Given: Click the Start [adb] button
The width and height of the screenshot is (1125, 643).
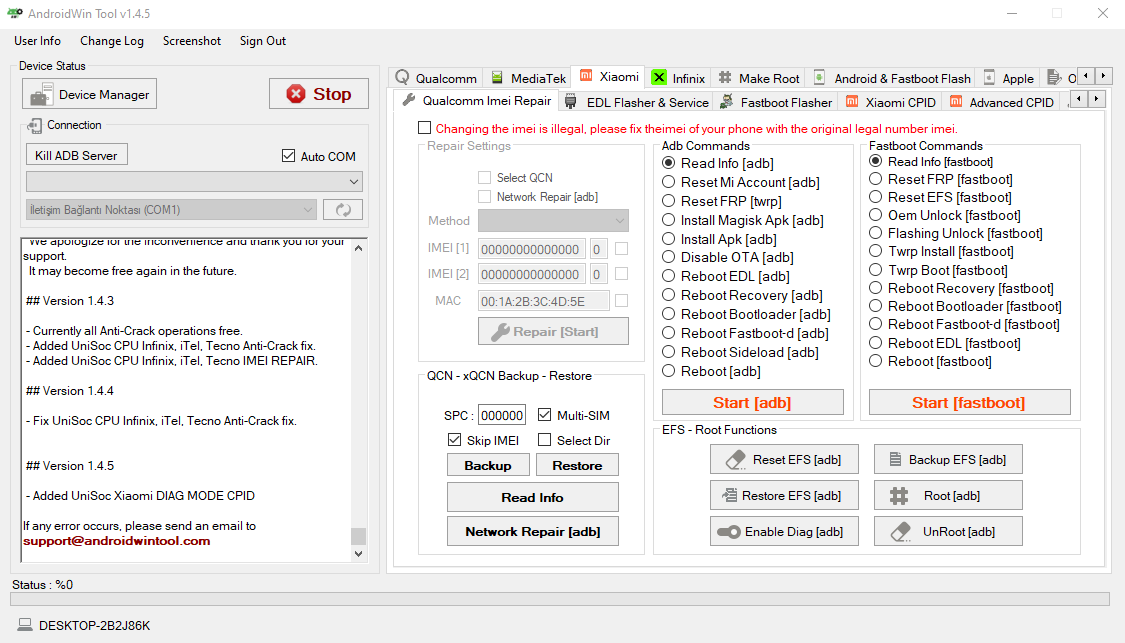Looking at the screenshot, I should [x=752, y=402].
